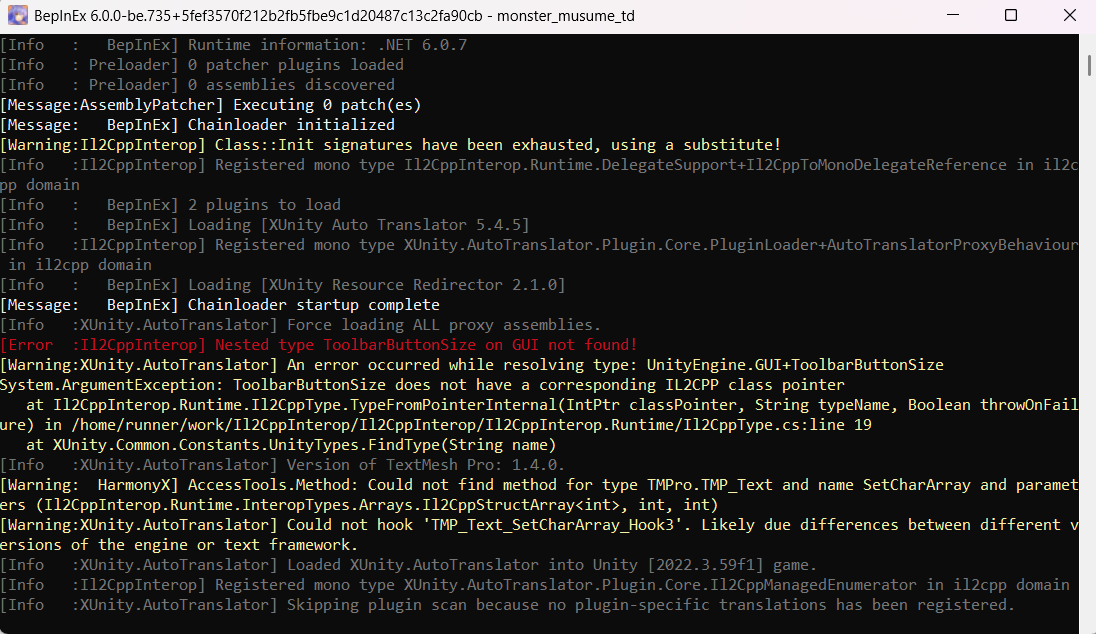
Task: Click the '2 plugins to load' line
Action: 171,205
